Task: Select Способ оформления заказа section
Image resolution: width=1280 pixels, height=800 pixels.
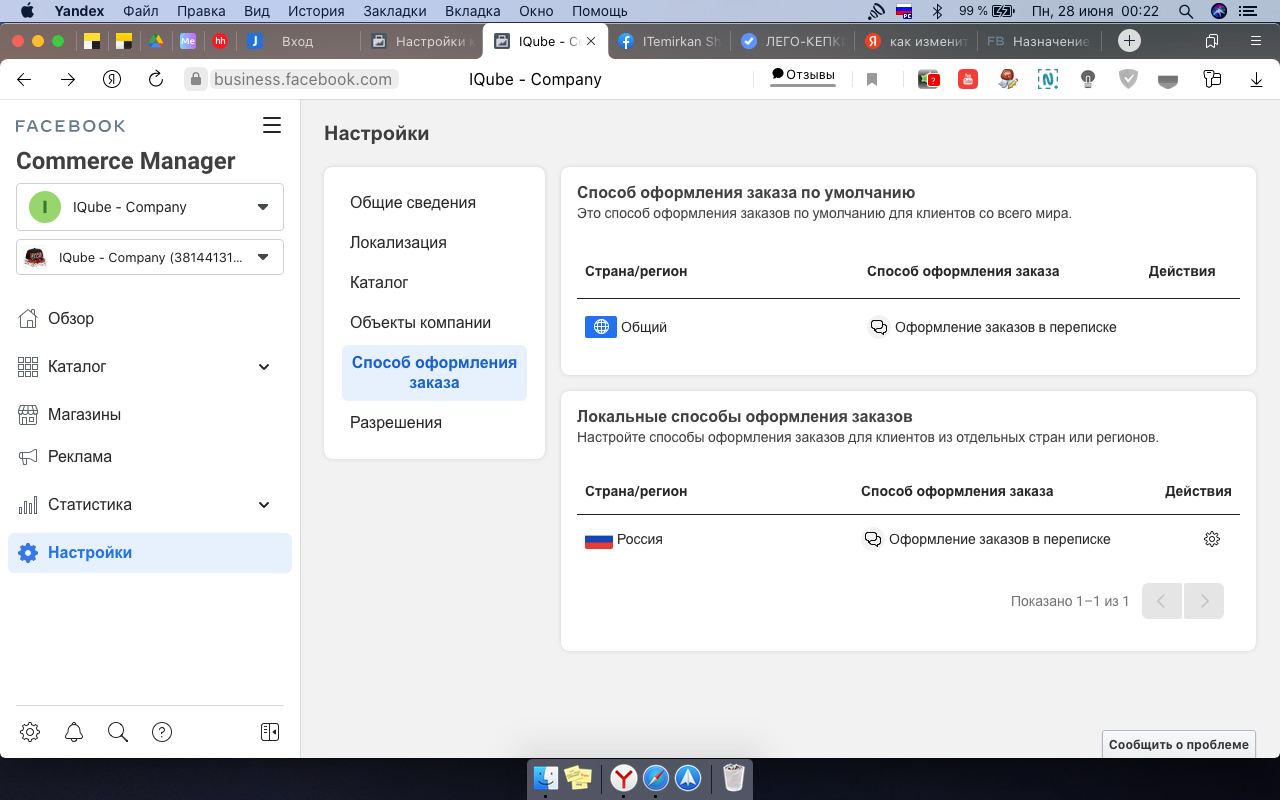Action: pyautogui.click(x=434, y=372)
